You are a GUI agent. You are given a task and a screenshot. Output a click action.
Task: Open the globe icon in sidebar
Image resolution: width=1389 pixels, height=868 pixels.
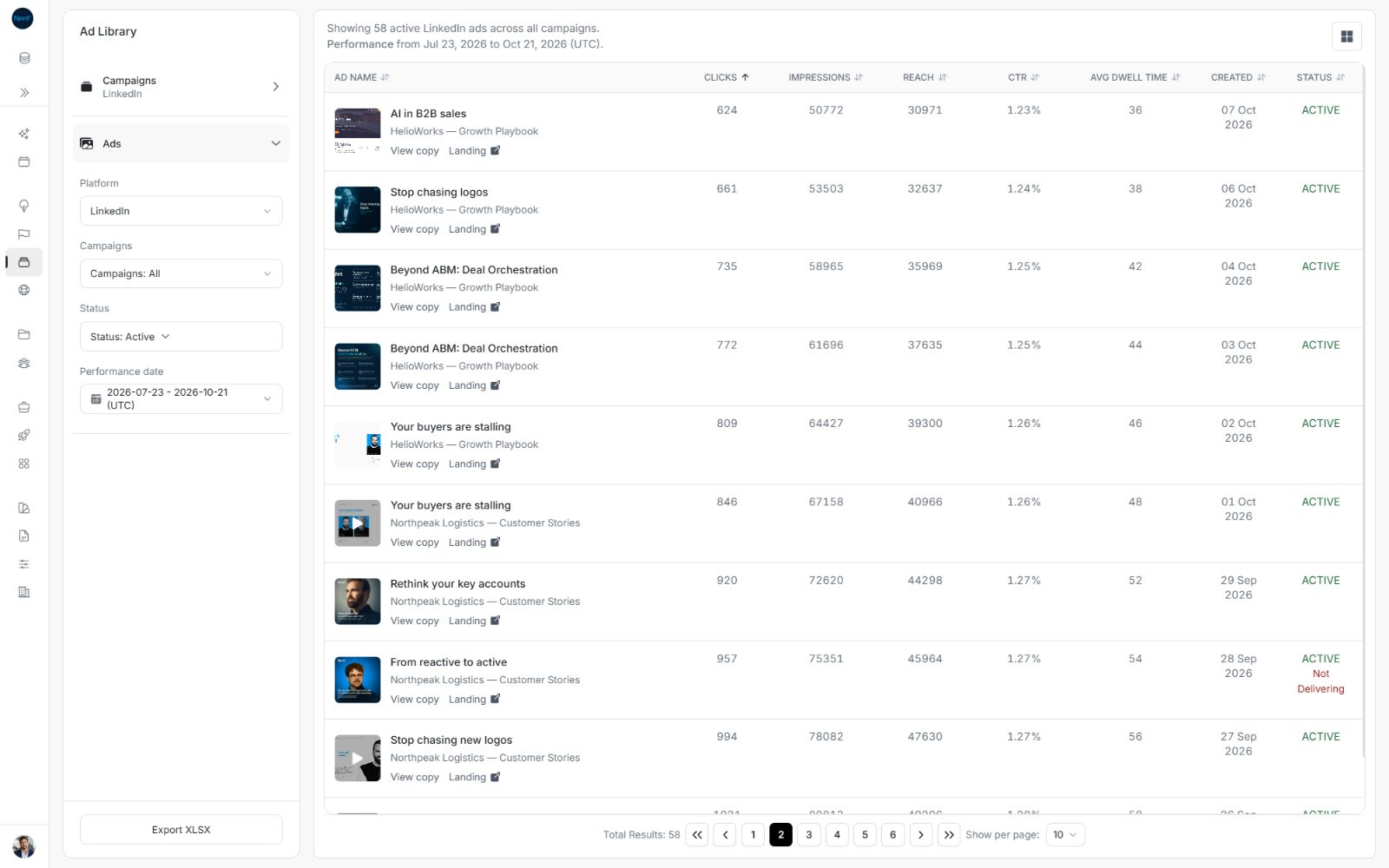(24, 290)
